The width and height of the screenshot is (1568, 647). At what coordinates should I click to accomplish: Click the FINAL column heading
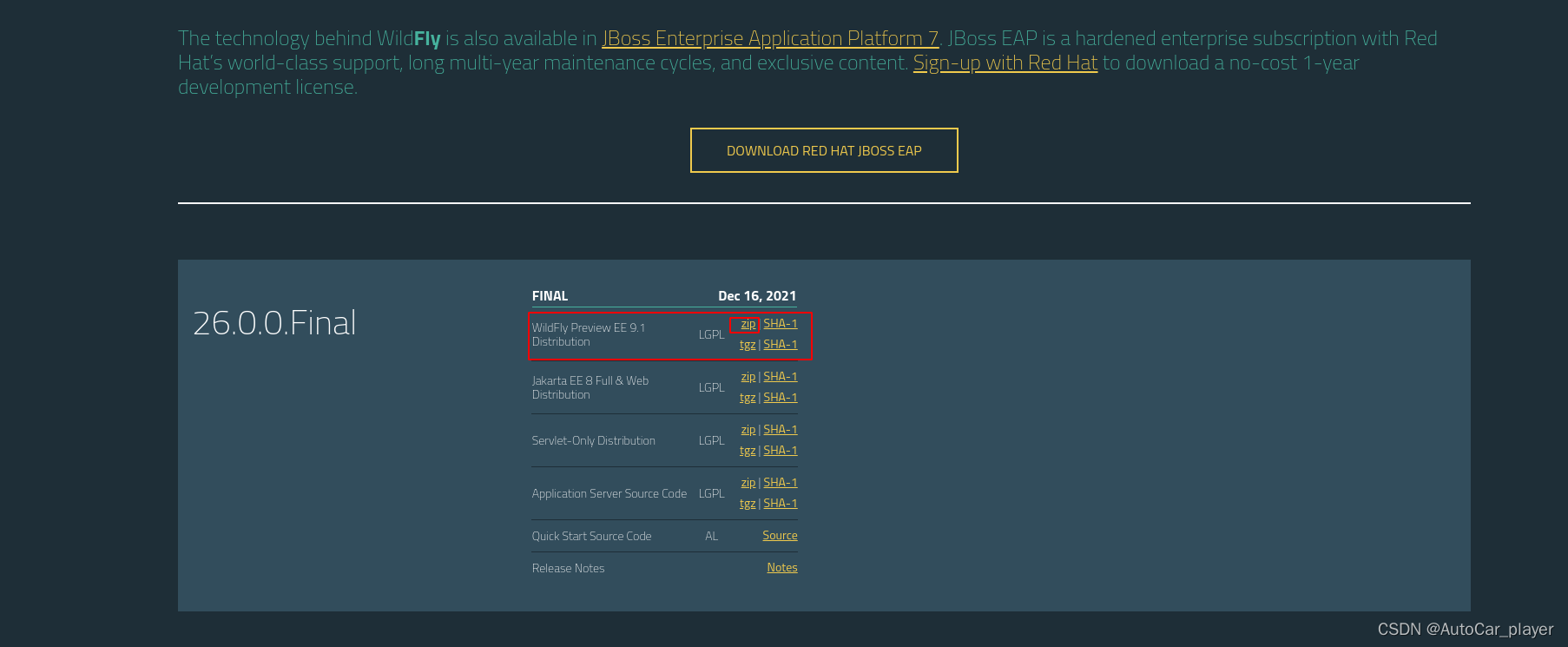pos(550,296)
